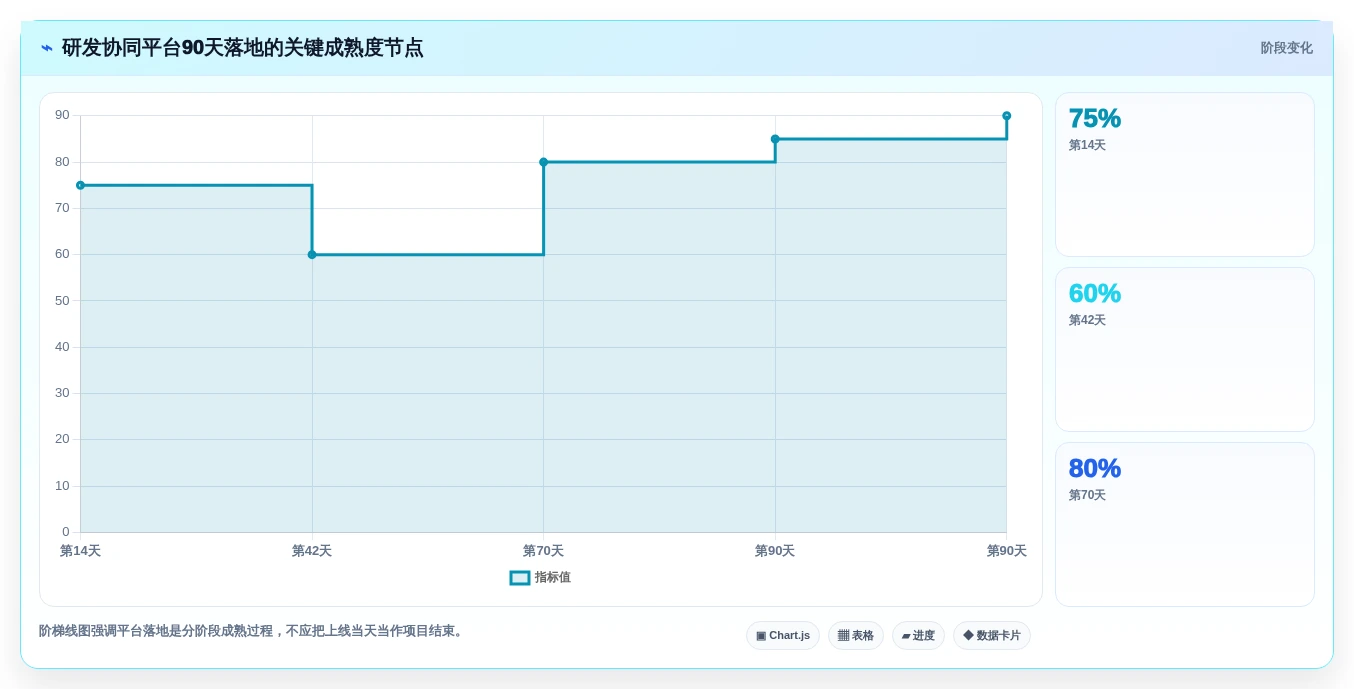Click the data point at 60 on 第42天
The image size is (1354, 689).
click(312, 255)
